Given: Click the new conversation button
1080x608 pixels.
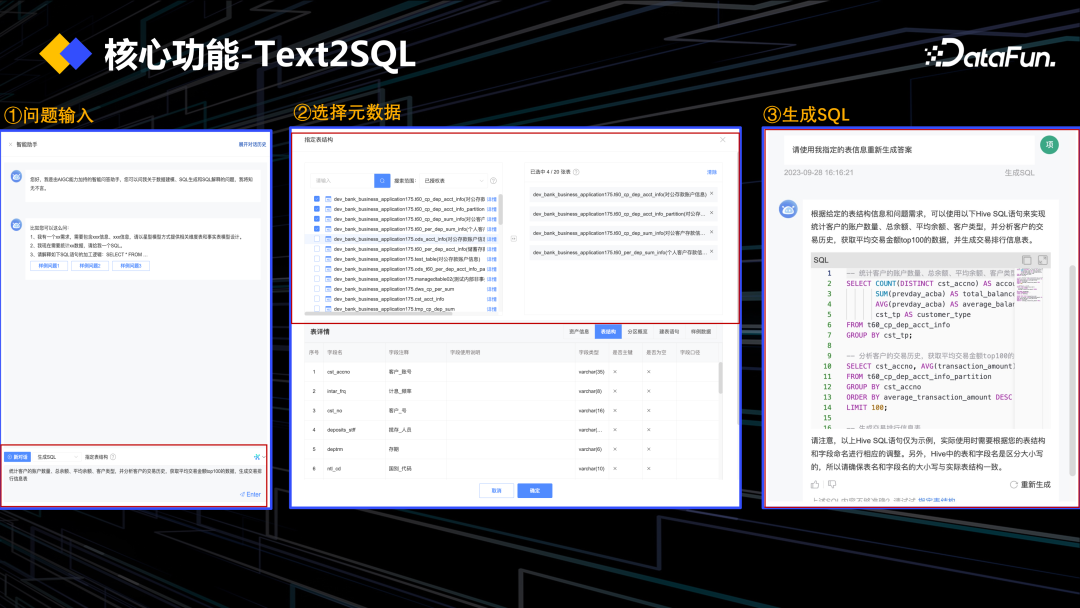Looking at the screenshot, I should tap(18, 457).
